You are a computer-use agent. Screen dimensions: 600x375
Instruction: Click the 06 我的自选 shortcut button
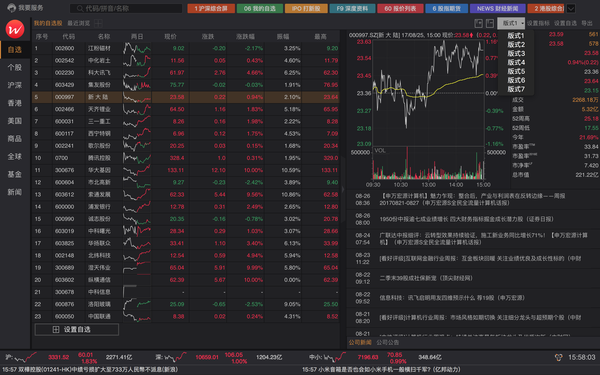pos(260,8)
